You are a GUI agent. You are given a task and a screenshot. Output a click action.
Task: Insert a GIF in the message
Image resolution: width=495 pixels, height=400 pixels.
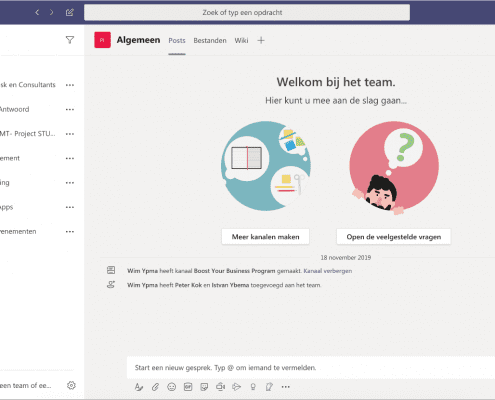point(188,387)
